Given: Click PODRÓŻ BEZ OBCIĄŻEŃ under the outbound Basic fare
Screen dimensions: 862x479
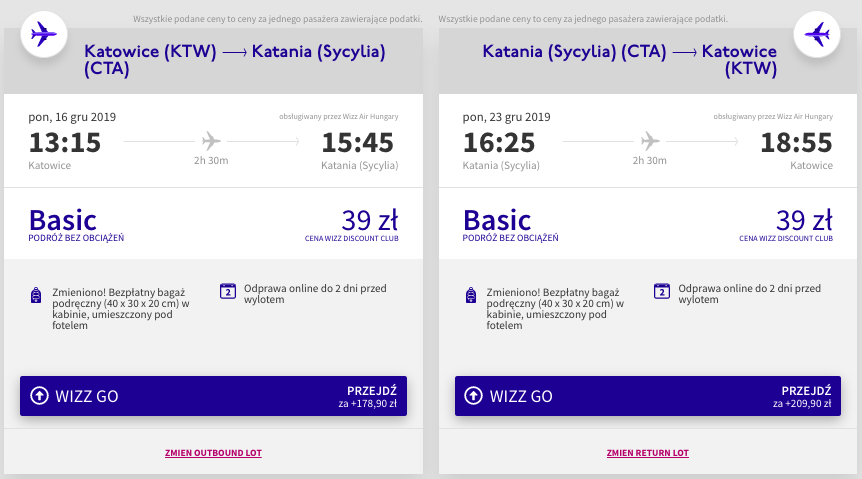Looking at the screenshot, I should [76, 238].
